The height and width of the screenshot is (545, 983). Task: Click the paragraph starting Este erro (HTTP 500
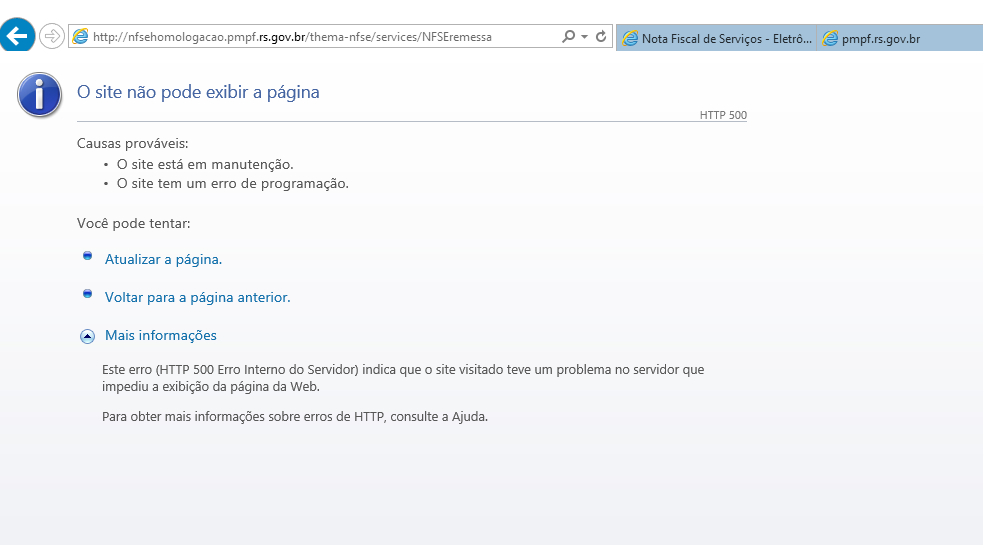click(403, 378)
